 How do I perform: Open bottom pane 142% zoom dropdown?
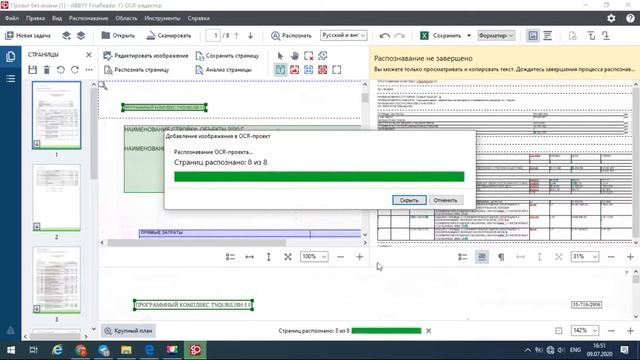(584, 331)
